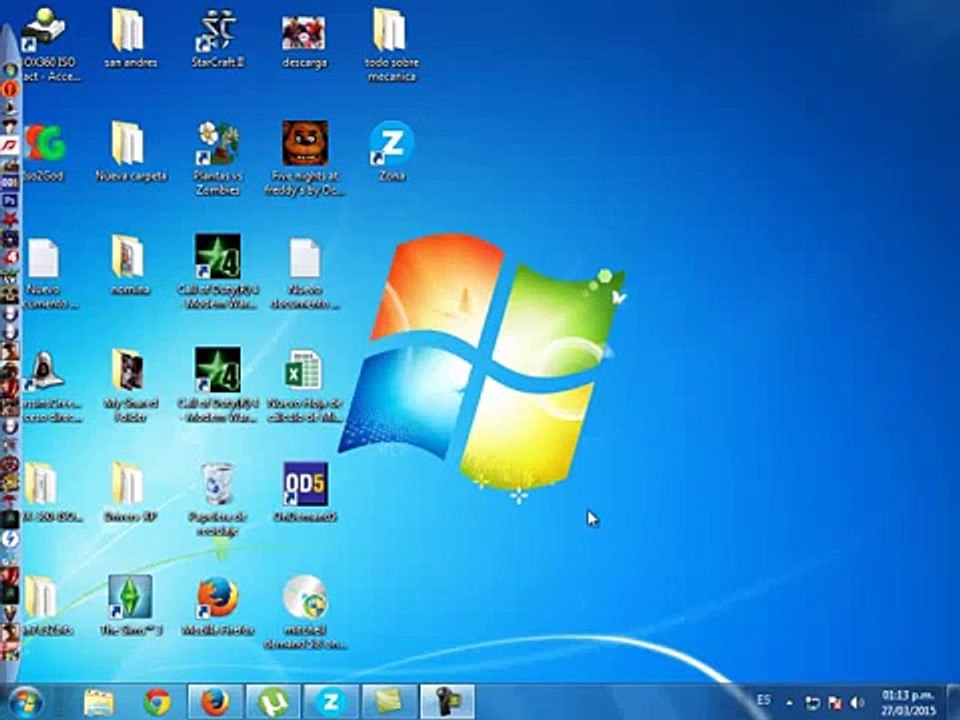
Task: Show hidden system tray icons
Action: pos(790,703)
